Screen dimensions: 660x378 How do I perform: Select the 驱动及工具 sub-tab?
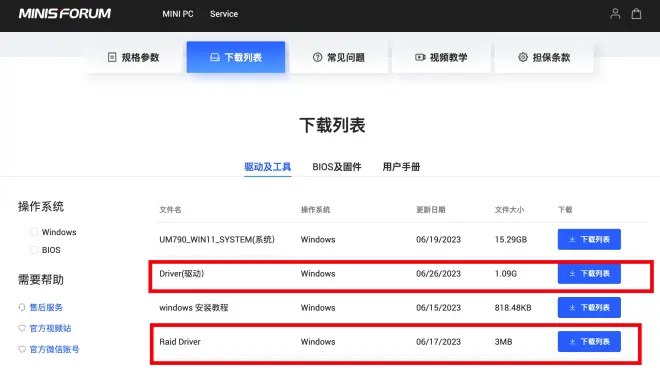tap(268, 167)
